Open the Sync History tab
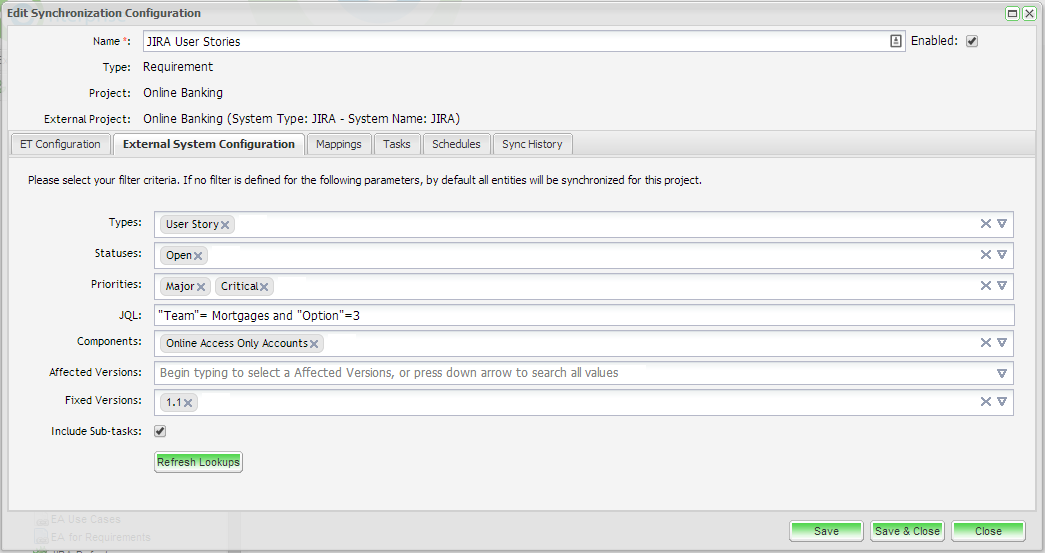The height and width of the screenshot is (553, 1045). (532, 144)
